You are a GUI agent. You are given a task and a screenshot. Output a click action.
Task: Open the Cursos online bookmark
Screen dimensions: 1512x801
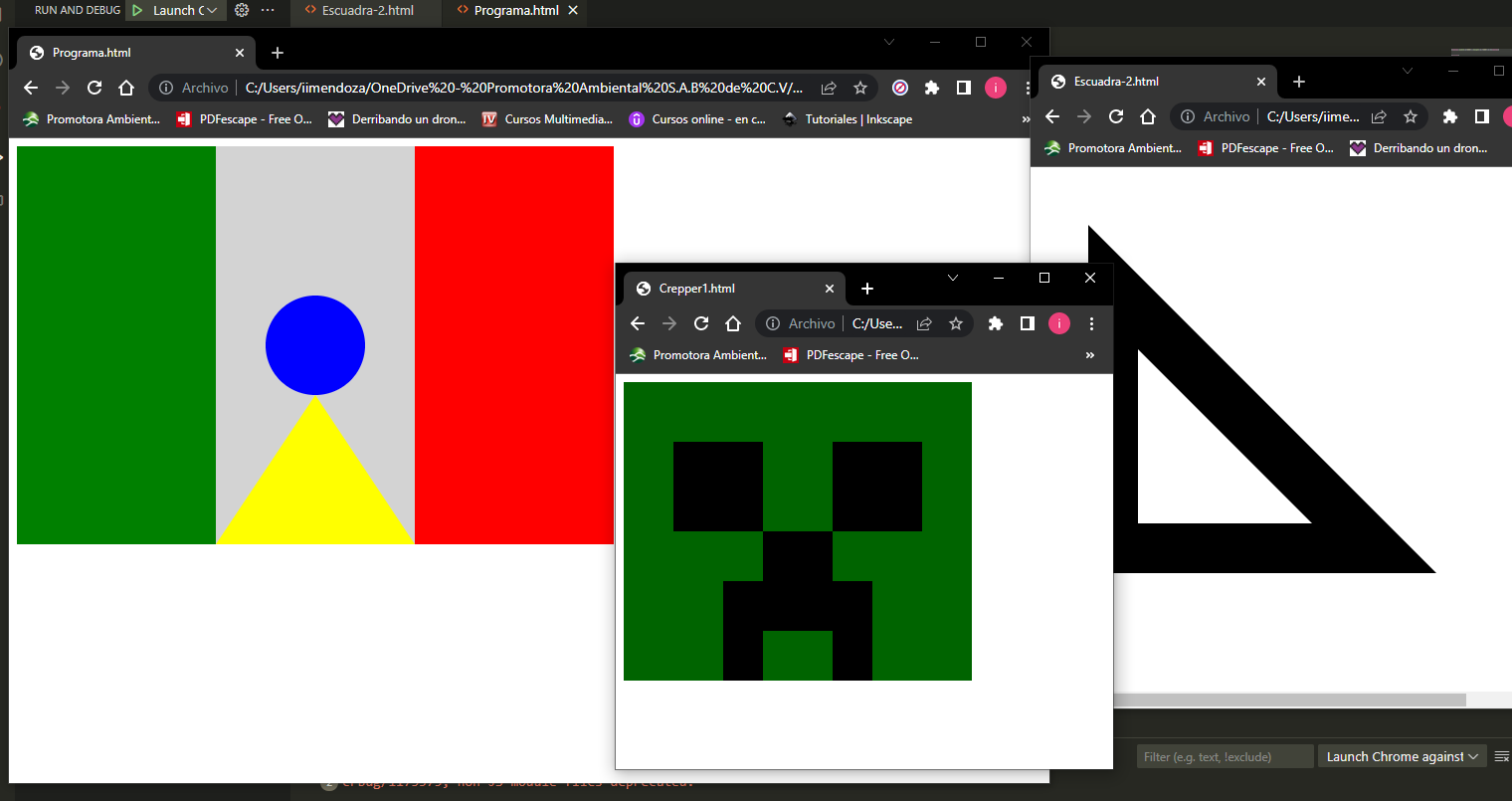point(697,119)
